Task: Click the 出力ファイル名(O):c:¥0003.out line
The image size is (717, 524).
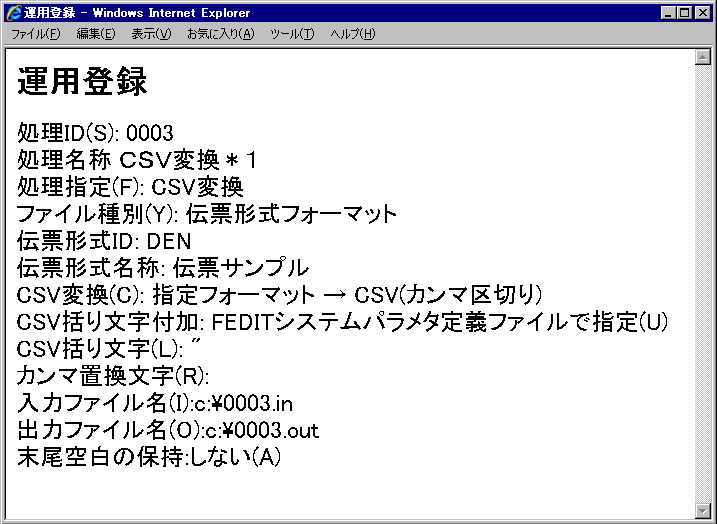Action: 168,430
